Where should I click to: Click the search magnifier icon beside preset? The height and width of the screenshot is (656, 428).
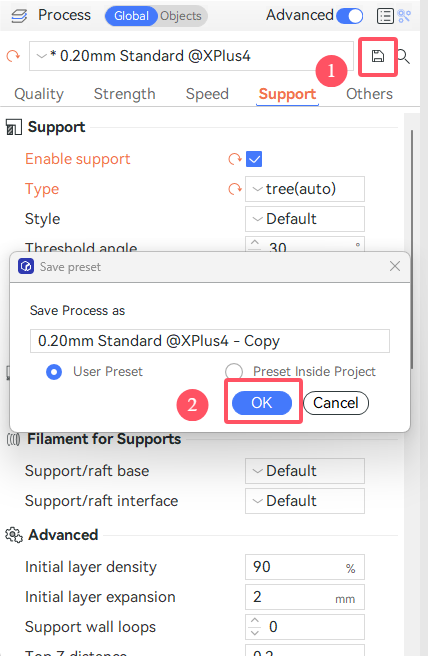tap(404, 56)
